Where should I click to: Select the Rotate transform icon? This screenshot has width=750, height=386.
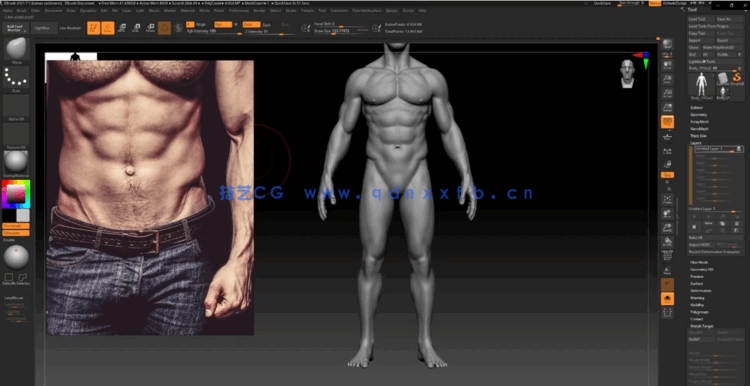tap(150, 28)
